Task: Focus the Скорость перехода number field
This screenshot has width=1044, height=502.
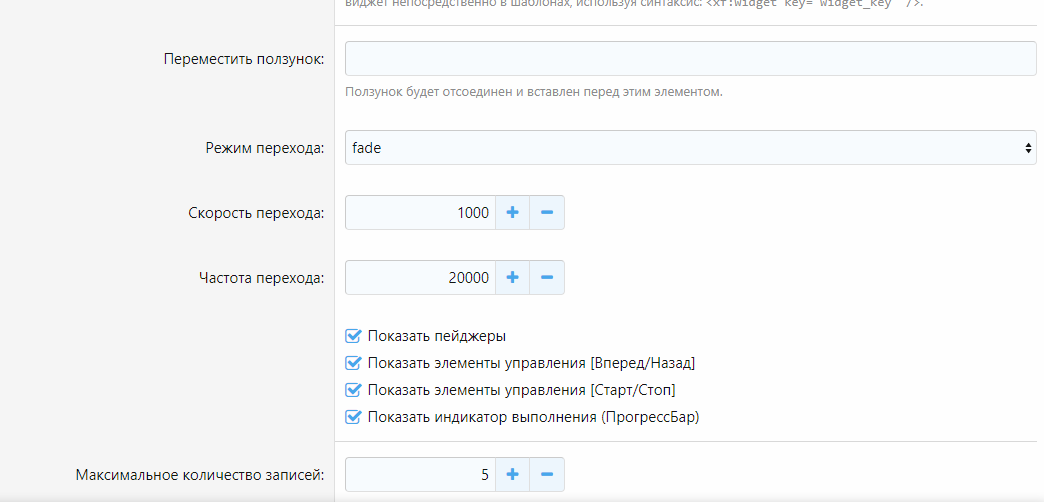Action: click(420, 213)
